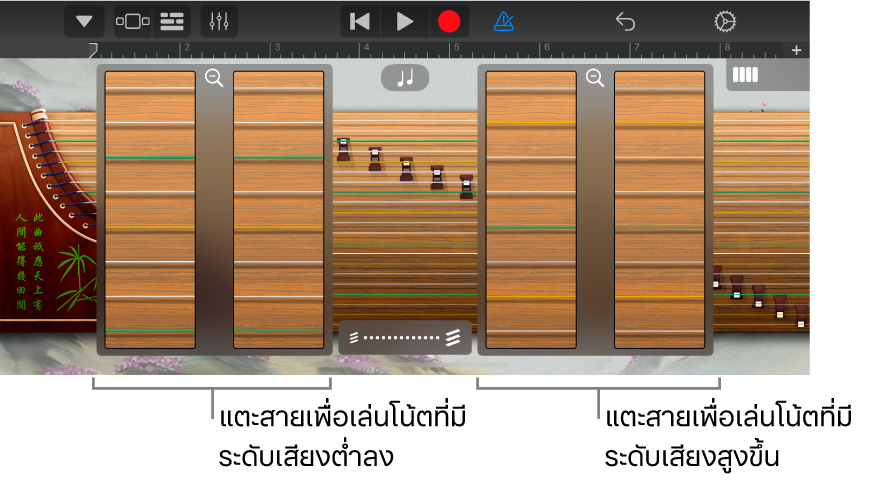Tap the playhead at the ruler start

94,50
